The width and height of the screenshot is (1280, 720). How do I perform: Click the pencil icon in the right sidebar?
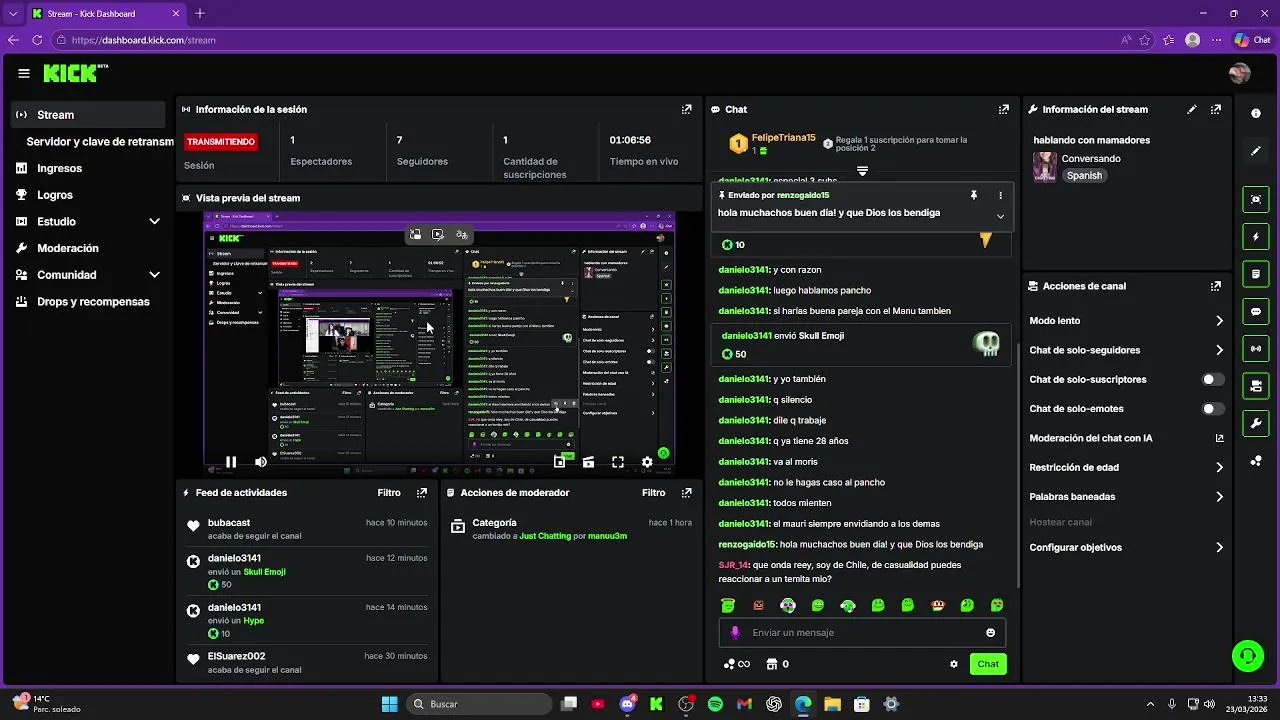tap(1256, 151)
